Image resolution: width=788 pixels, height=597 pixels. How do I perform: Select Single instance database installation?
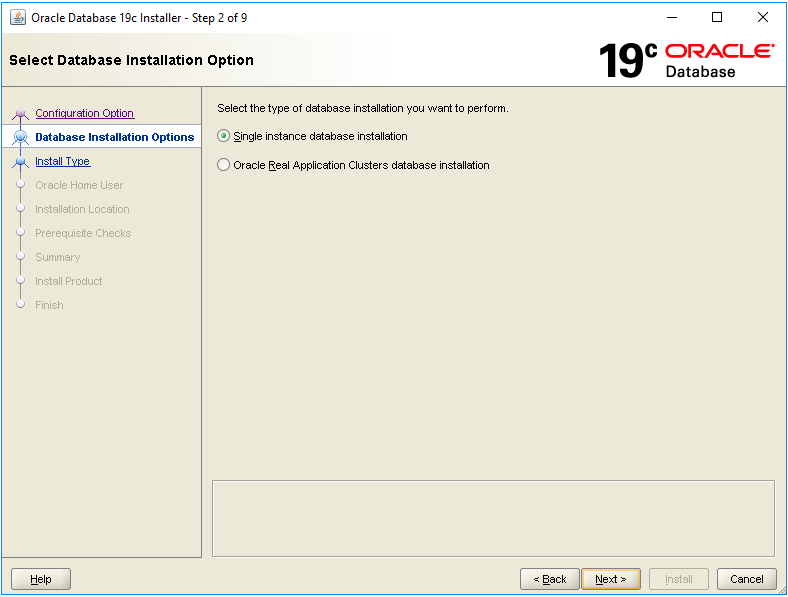click(224, 136)
